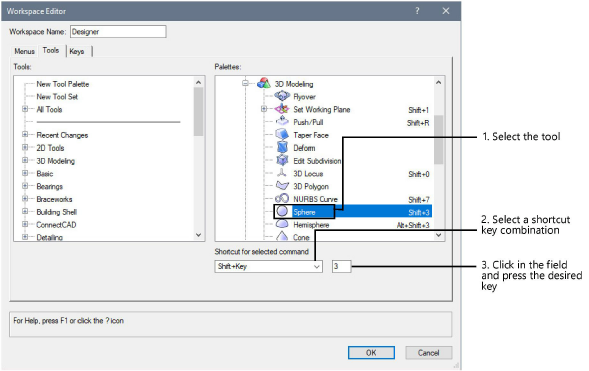Select New Tool Palette item
The height and width of the screenshot is (371, 589).
coord(63,84)
